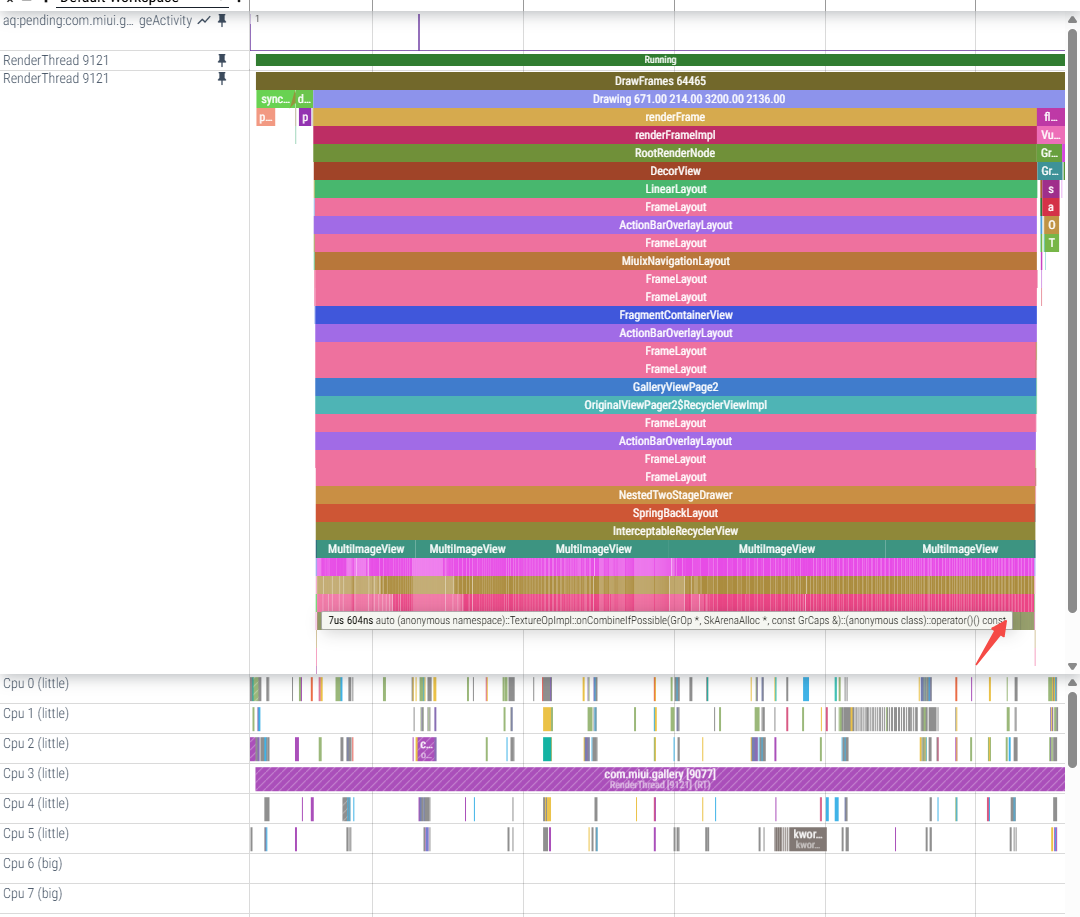1080x917 pixels.
Task: Click the green Gr... slice beside RootRenderNode
Action: point(1050,153)
